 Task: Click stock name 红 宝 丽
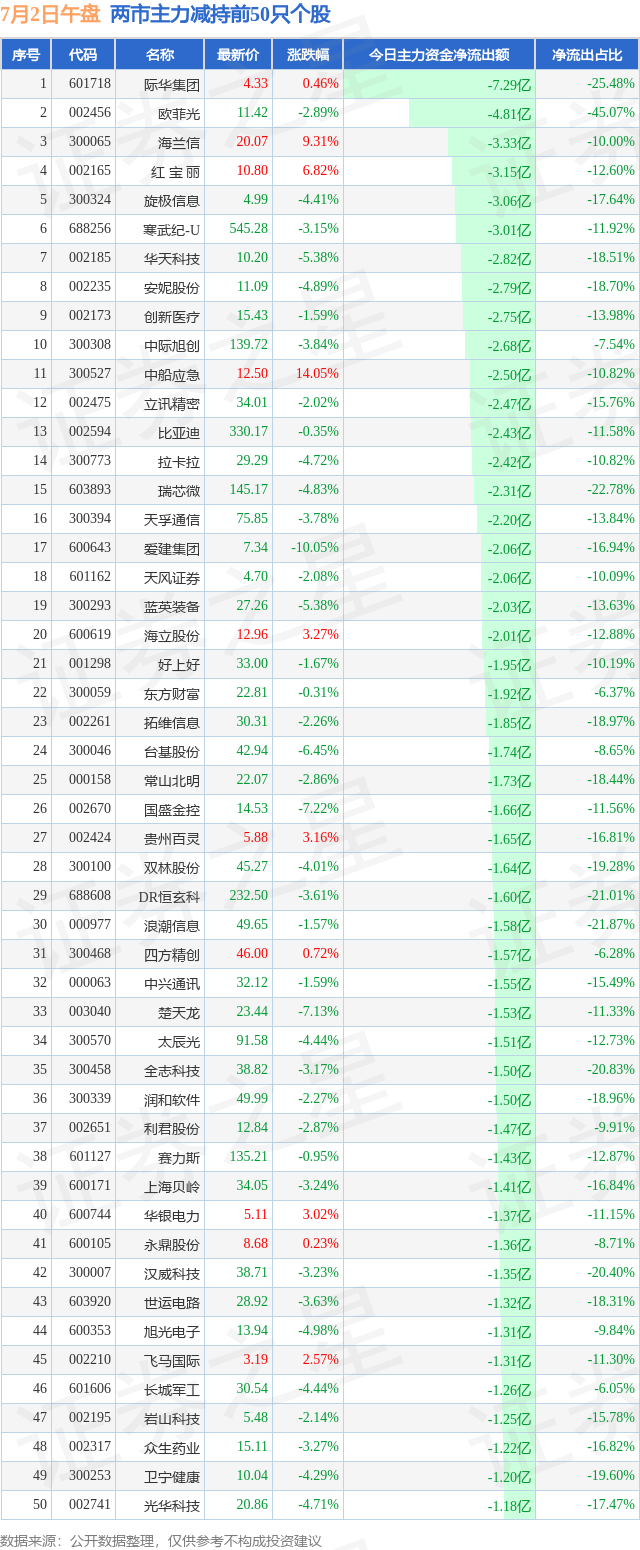(175, 172)
